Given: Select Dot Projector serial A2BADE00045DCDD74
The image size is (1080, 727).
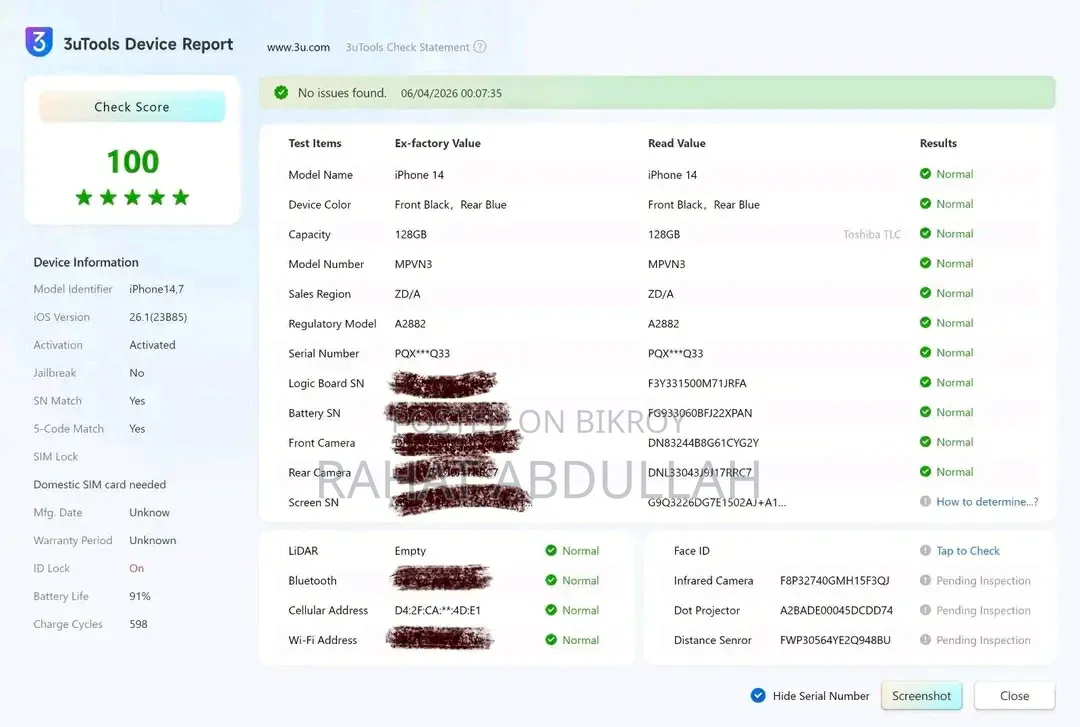Looking at the screenshot, I should pos(836,610).
